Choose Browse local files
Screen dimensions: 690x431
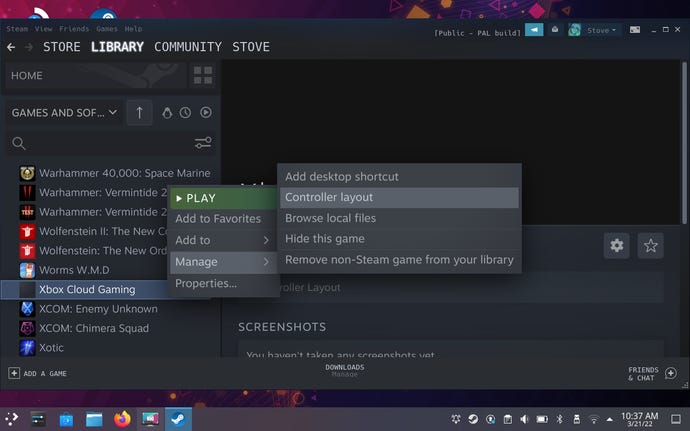coord(399,218)
